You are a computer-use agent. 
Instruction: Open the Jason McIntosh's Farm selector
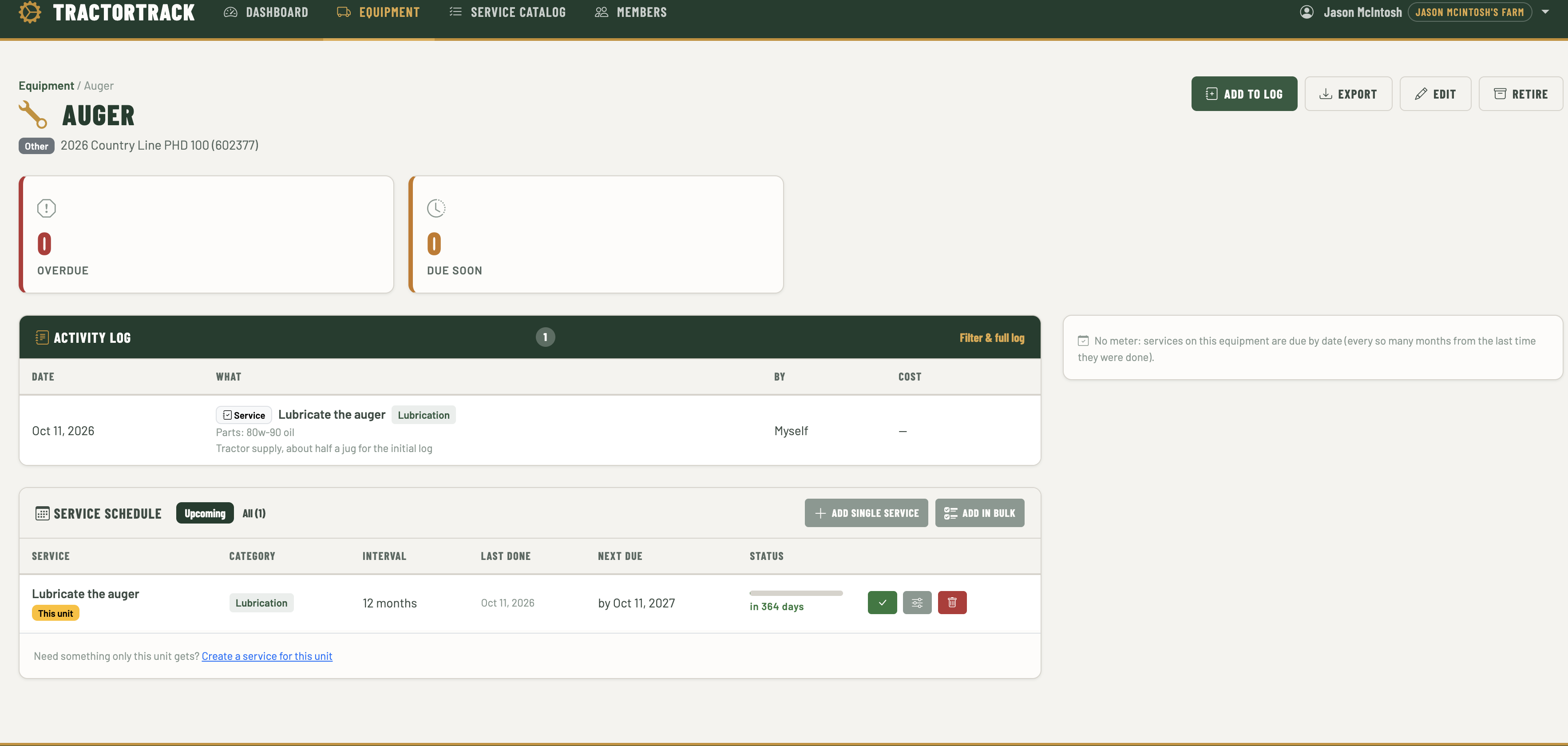[x=1469, y=12]
